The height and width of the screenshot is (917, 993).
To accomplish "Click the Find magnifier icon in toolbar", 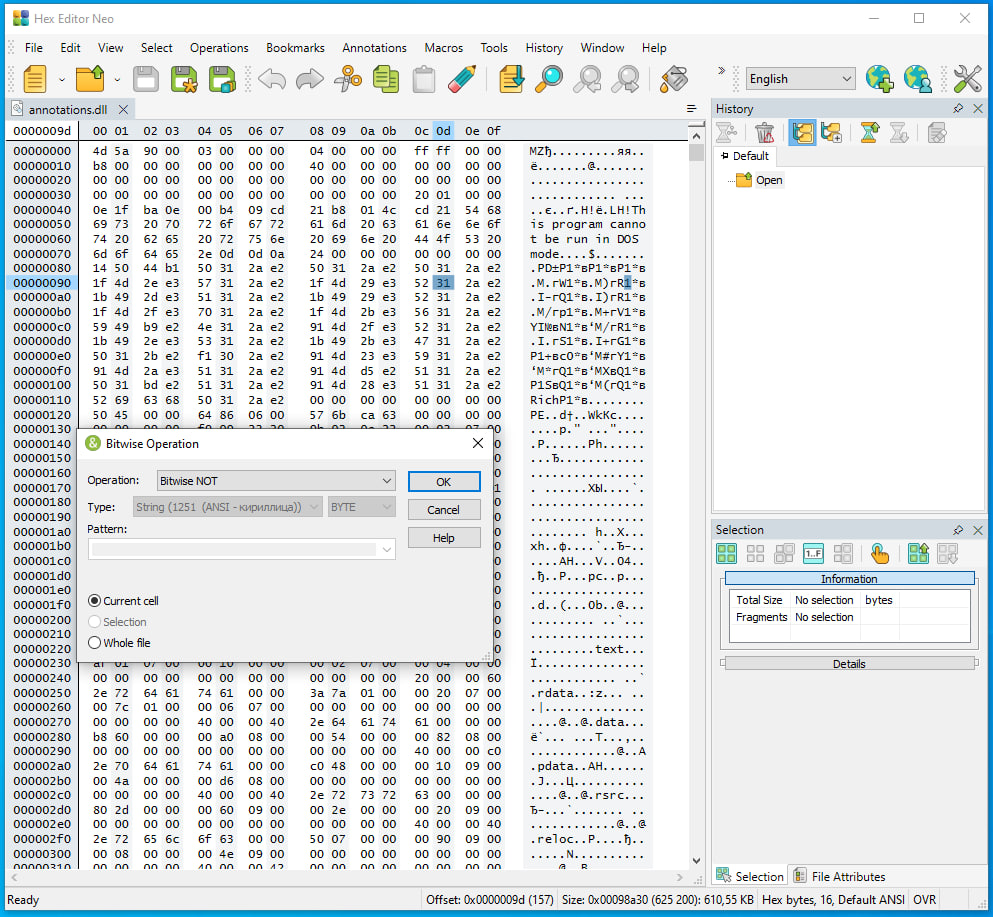I will coord(548,79).
